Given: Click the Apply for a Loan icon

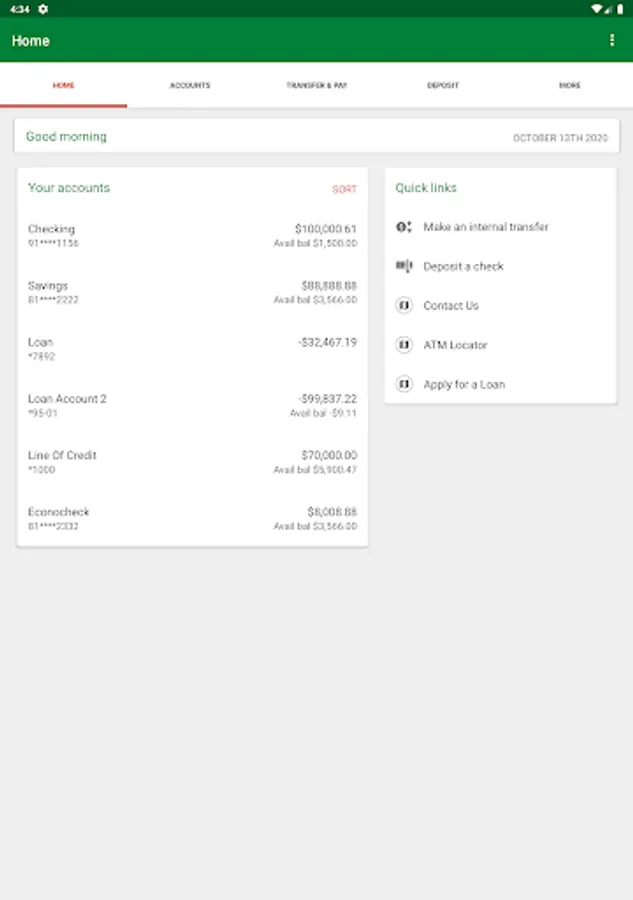Looking at the screenshot, I should click(404, 384).
